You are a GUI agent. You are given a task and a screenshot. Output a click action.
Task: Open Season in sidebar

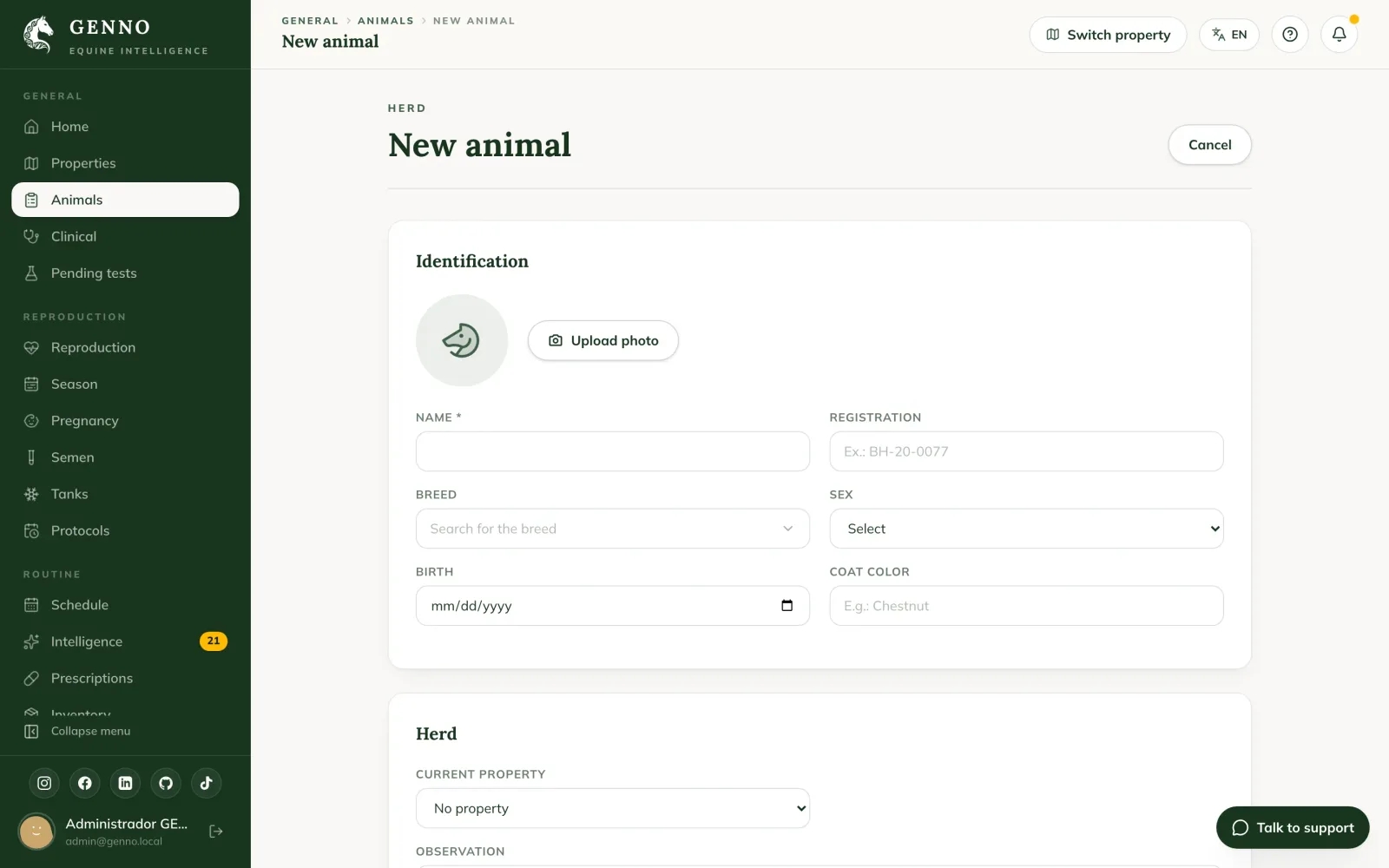point(125,384)
